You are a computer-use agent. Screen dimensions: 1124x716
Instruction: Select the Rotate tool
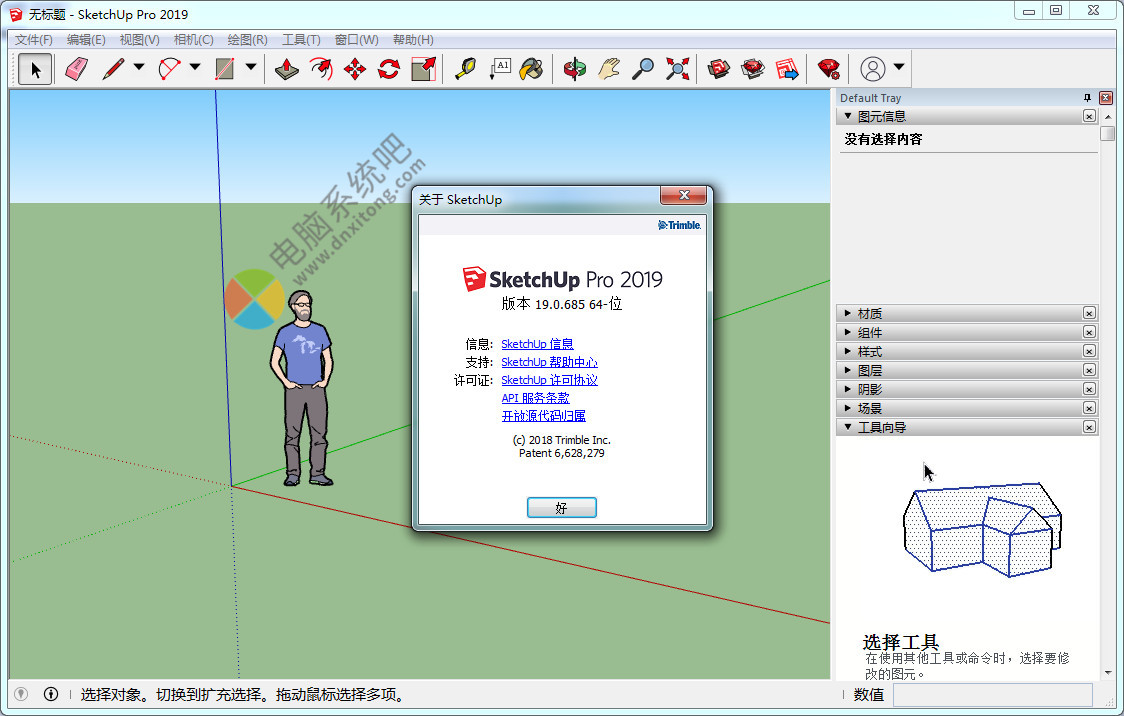tap(389, 69)
